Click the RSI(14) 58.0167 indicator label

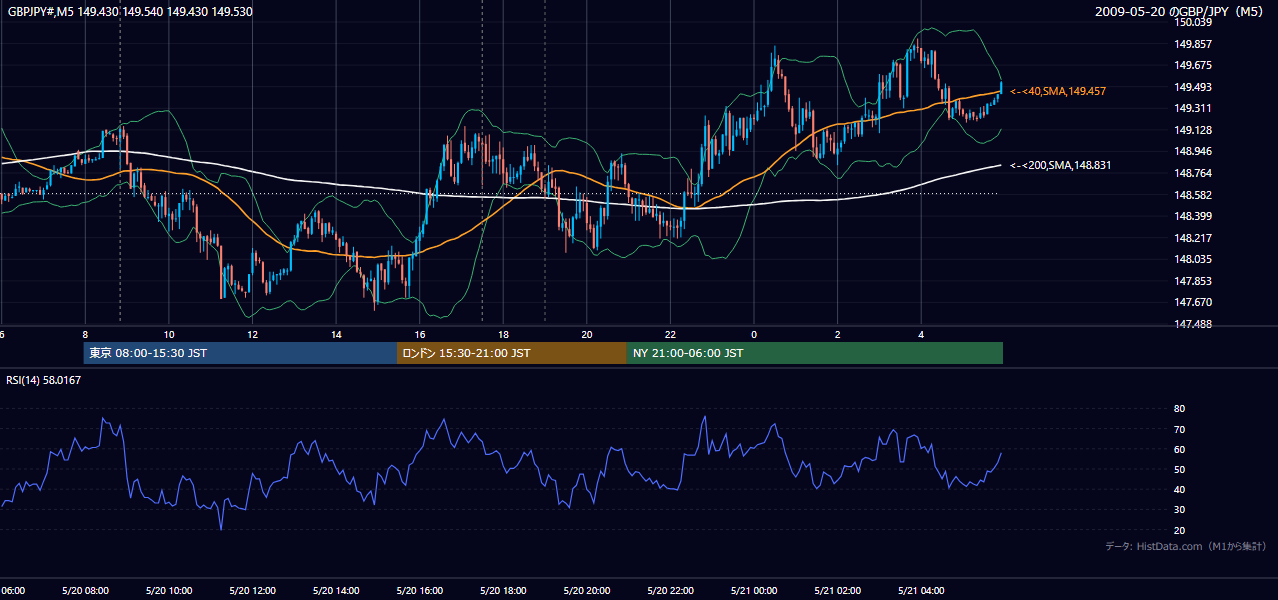[x=44, y=380]
